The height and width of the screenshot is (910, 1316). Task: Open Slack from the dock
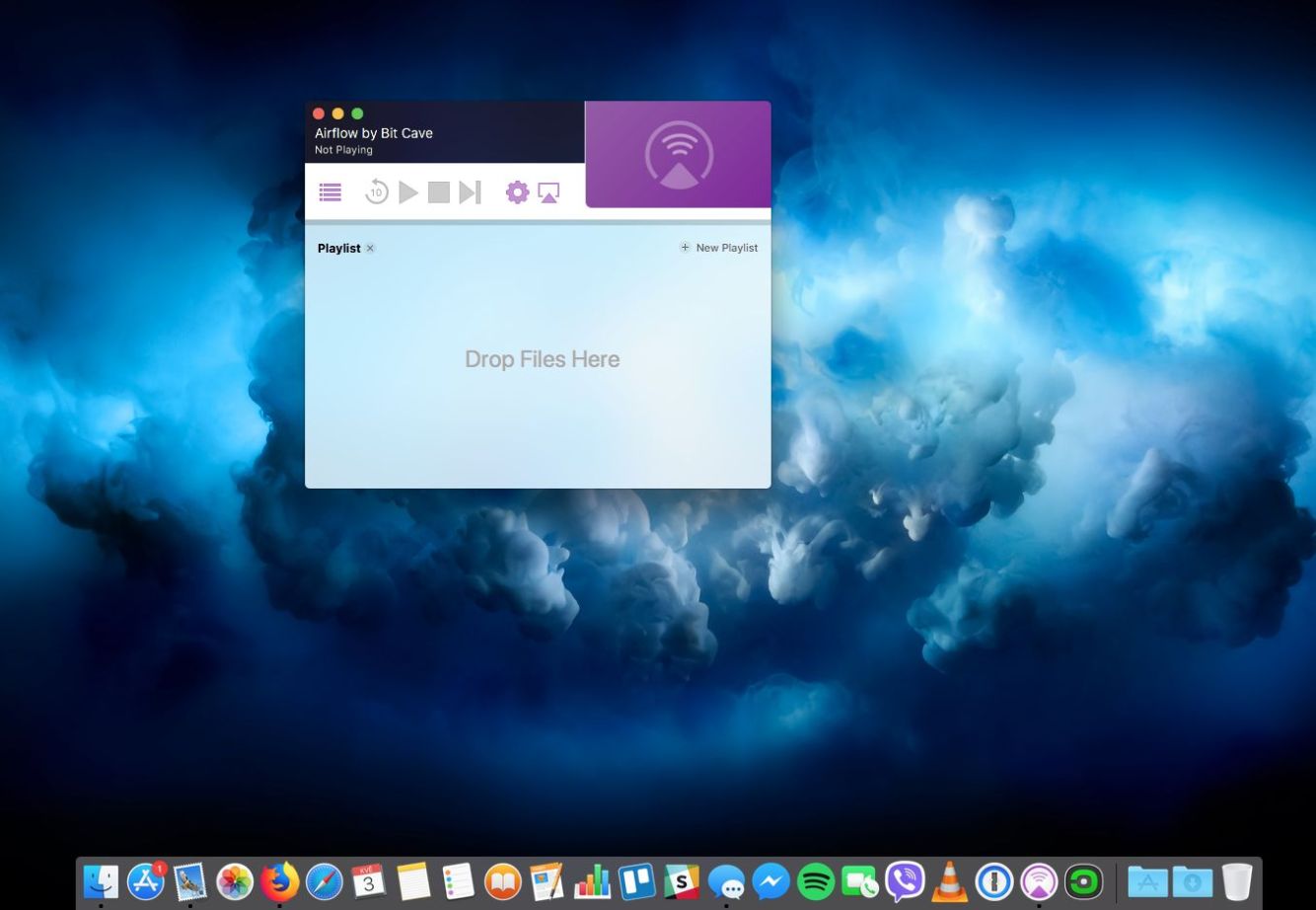[x=682, y=881]
